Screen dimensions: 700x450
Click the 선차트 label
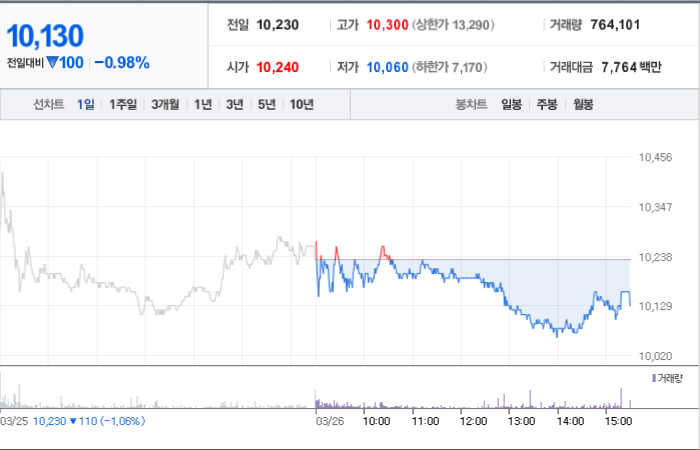[x=49, y=104]
